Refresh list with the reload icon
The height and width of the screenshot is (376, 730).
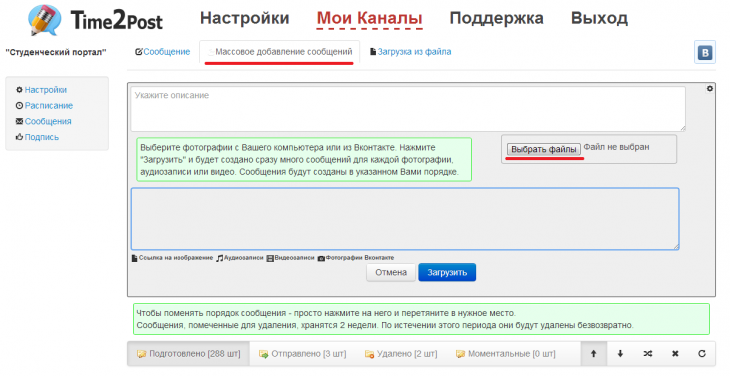(702, 354)
